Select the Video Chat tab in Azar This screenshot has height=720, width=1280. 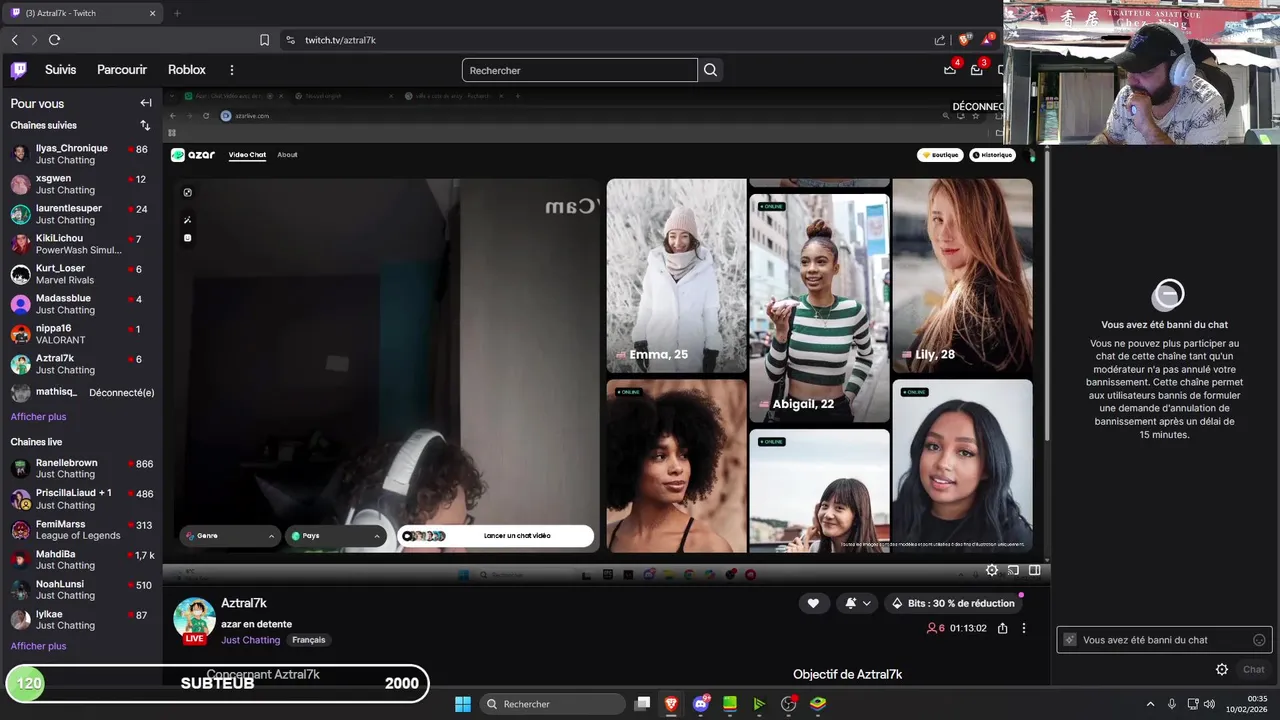point(247,155)
